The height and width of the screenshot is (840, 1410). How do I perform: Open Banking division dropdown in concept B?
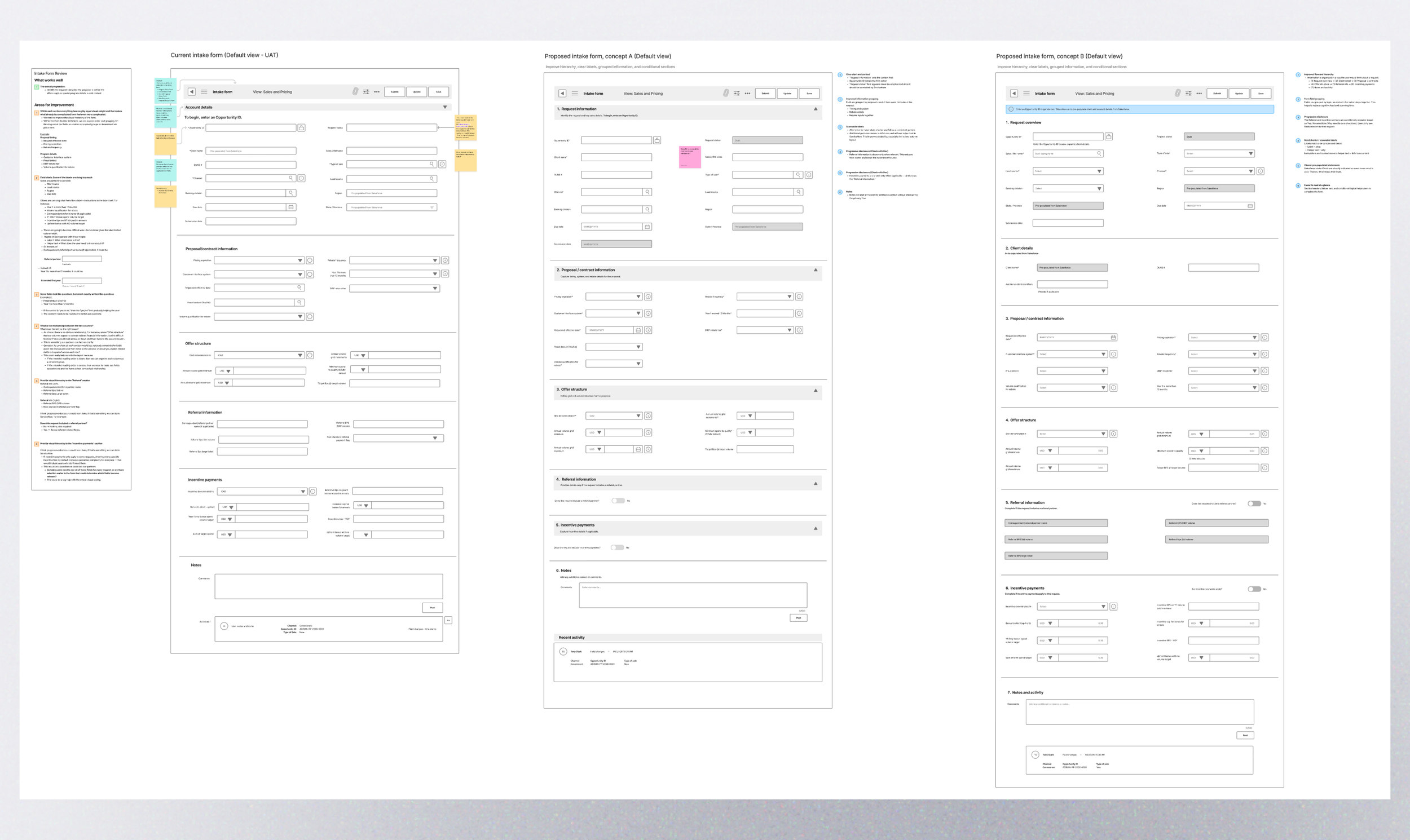(x=1068, y=188)
